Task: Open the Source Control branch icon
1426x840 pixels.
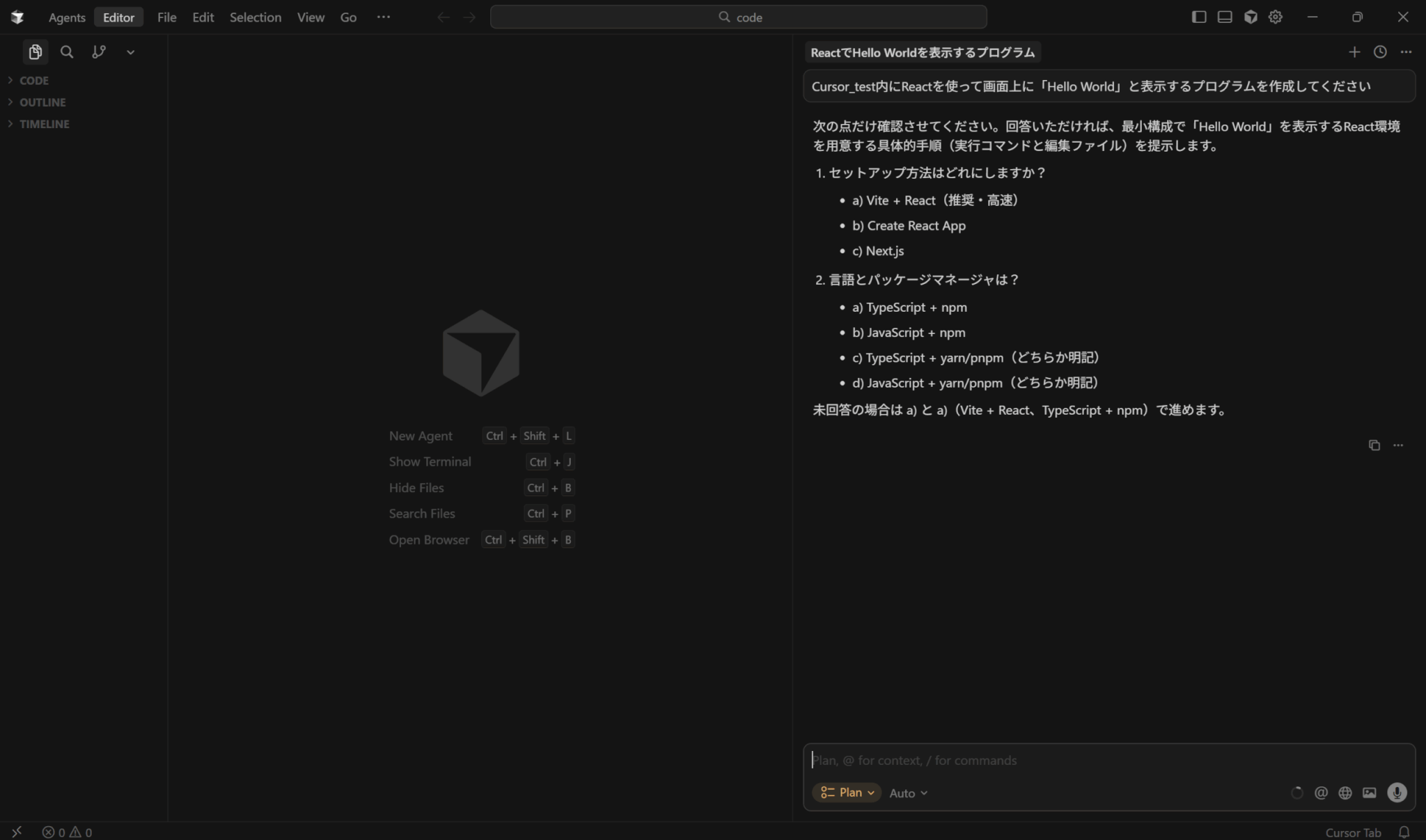Action: 99,52
